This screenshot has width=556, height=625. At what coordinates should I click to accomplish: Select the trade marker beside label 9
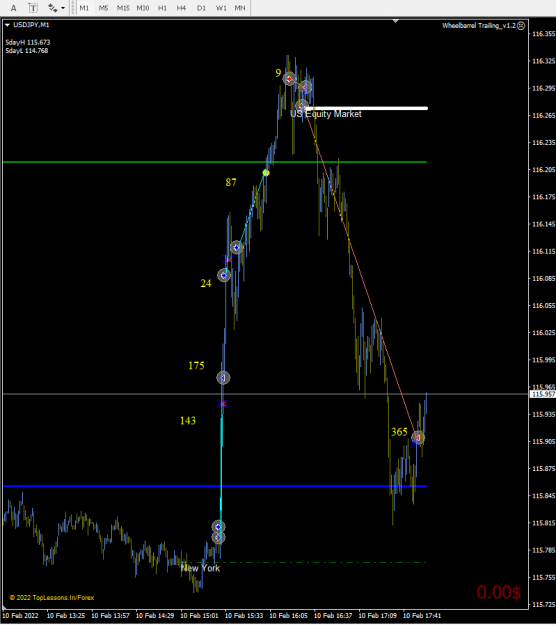pyautogui.click(x=289, y=79)
